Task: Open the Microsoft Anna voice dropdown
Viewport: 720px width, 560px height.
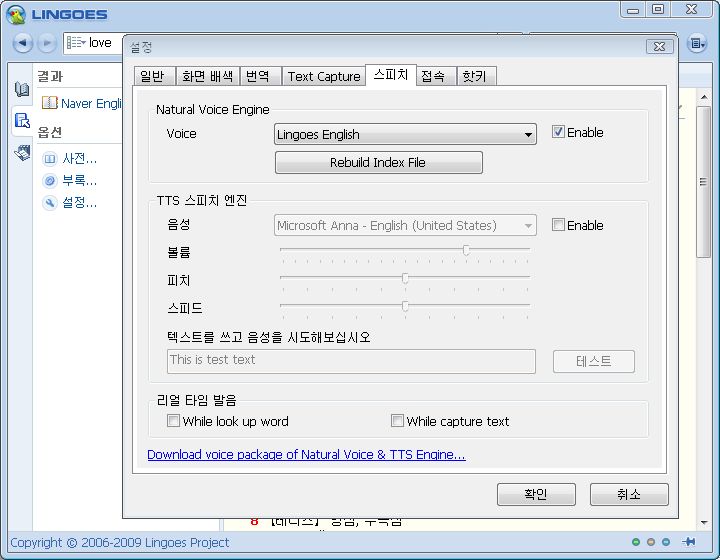Action: 405,225
